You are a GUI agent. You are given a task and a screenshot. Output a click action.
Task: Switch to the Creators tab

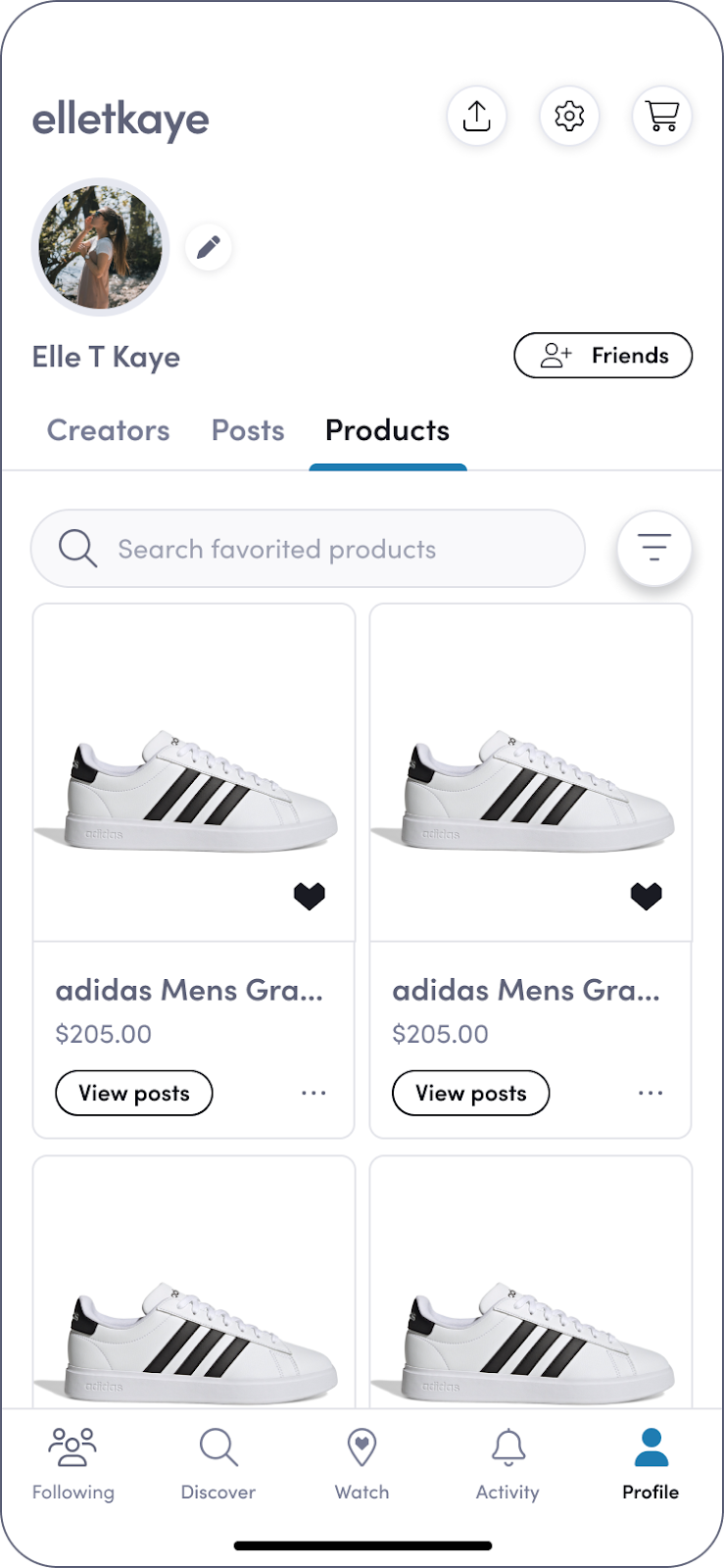109,430
